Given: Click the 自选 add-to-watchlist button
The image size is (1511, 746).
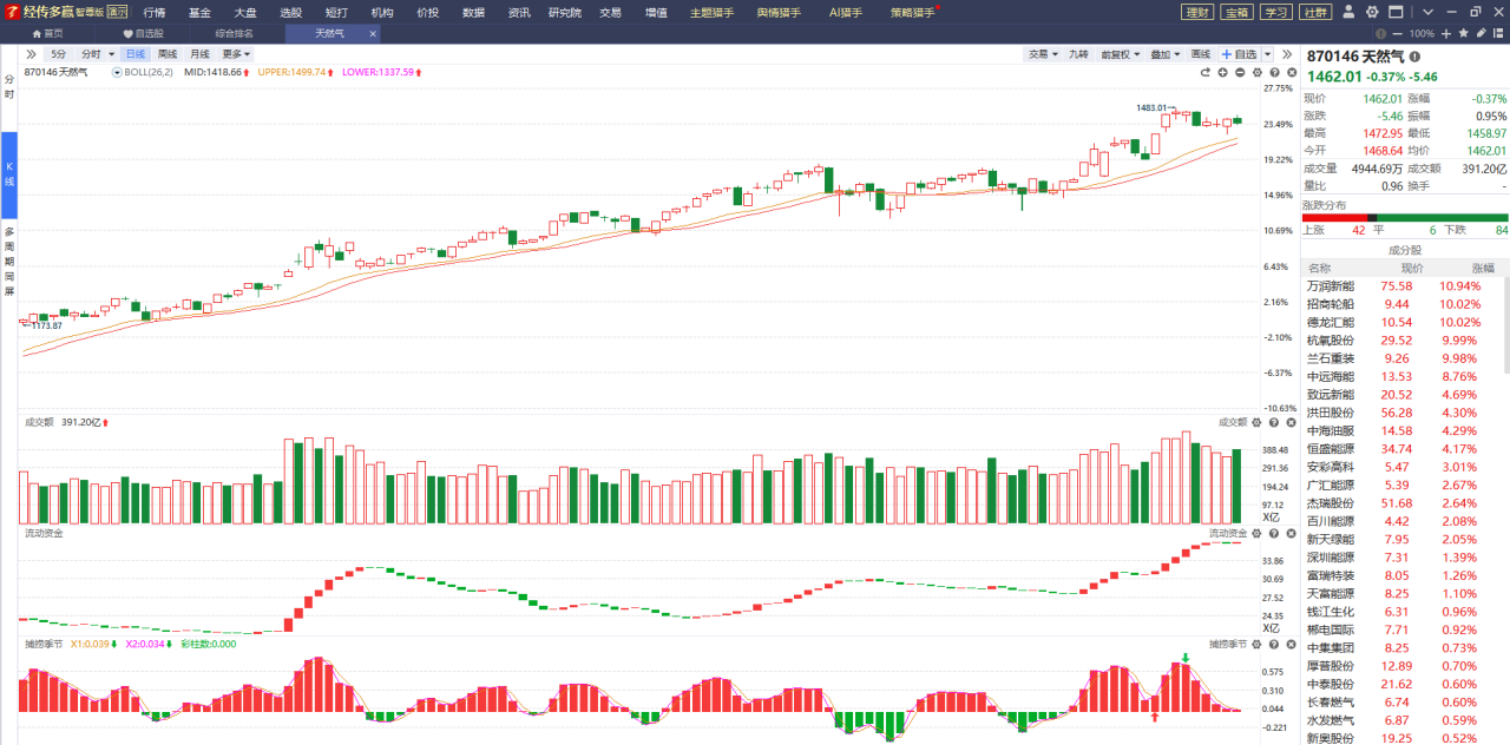Looking at the screenshot, I should click(1239, 54).
